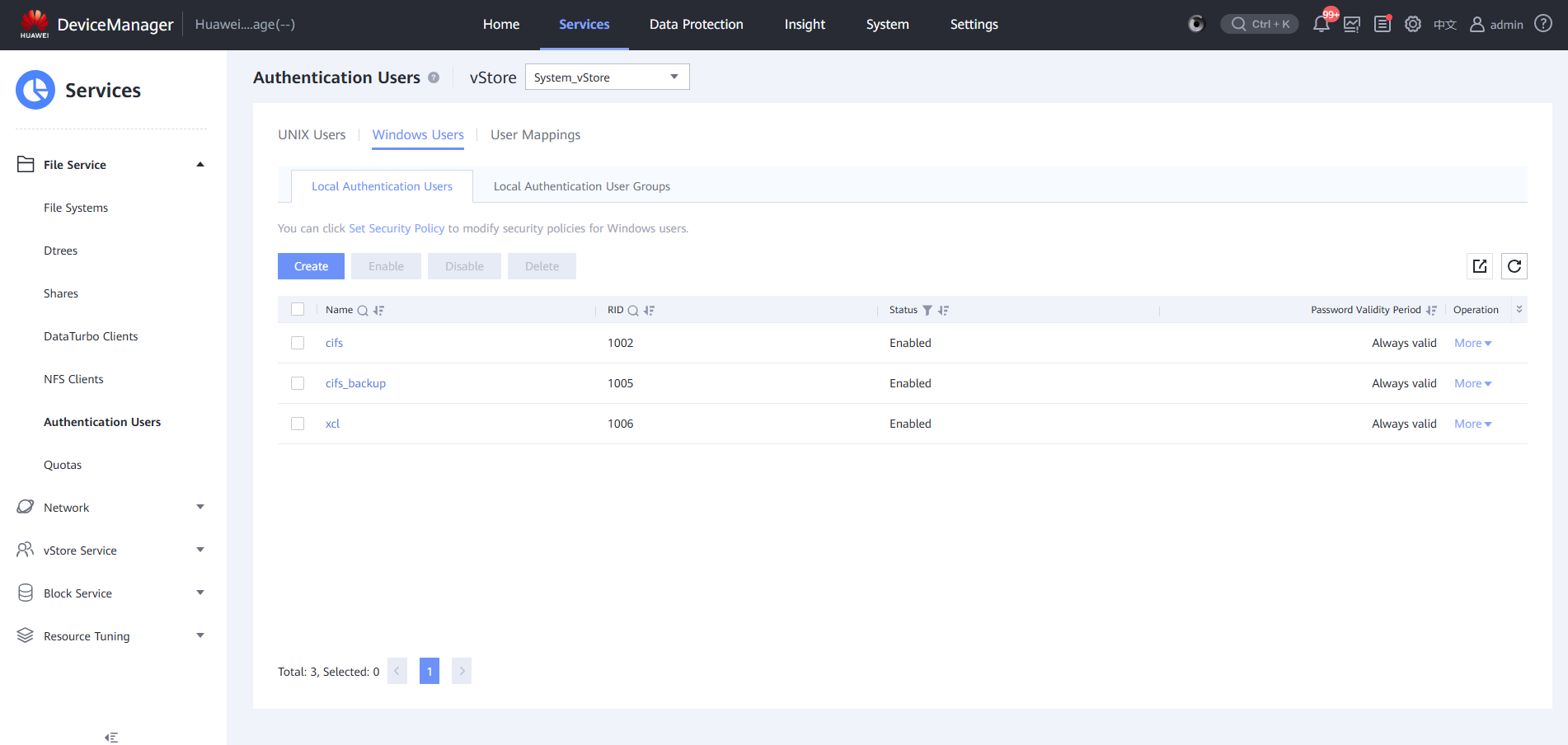
Task: Click the export user list icon
Action: [x=1480, y=266]
